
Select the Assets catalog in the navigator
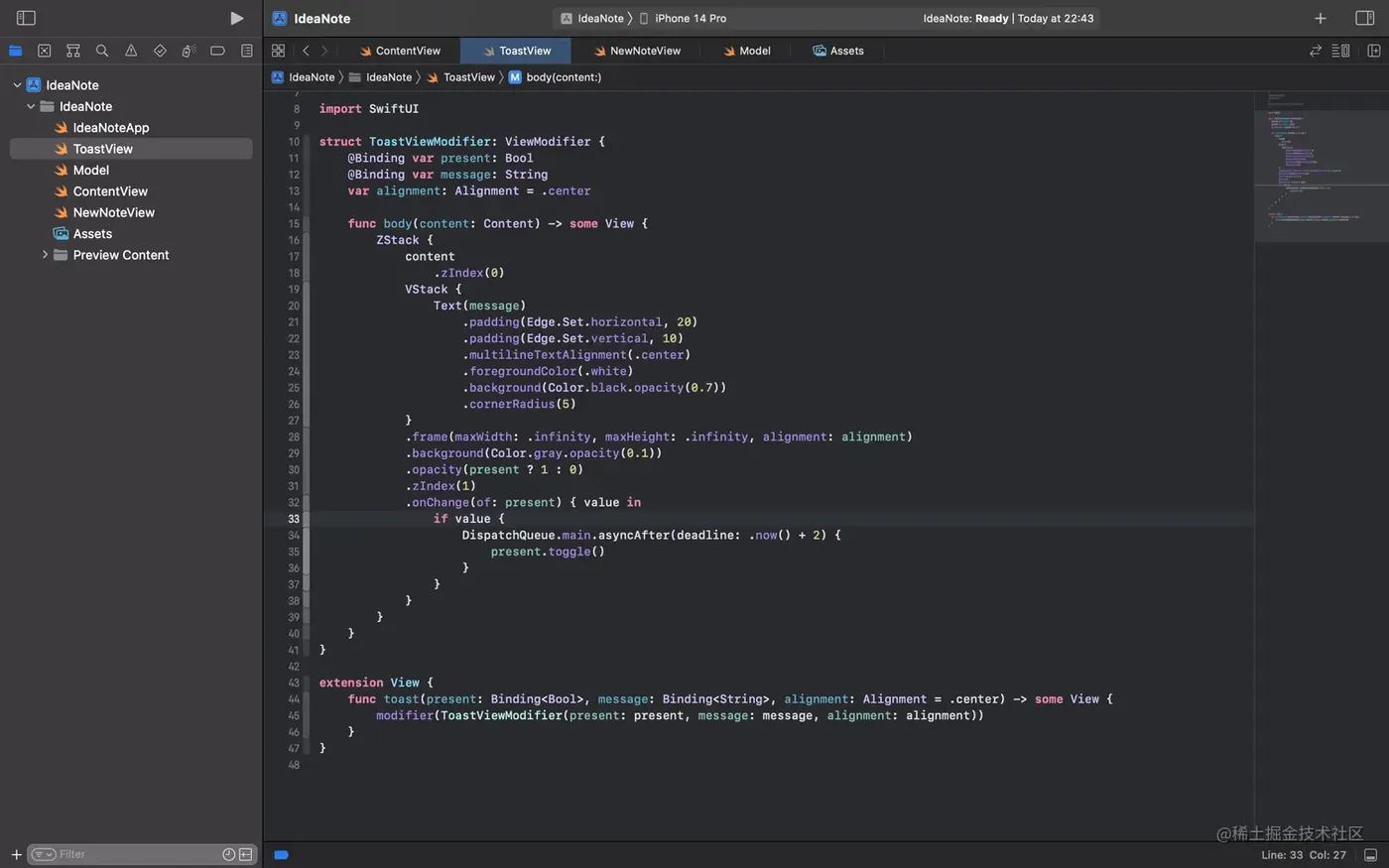pyautogui.click(x=131, y=234)
